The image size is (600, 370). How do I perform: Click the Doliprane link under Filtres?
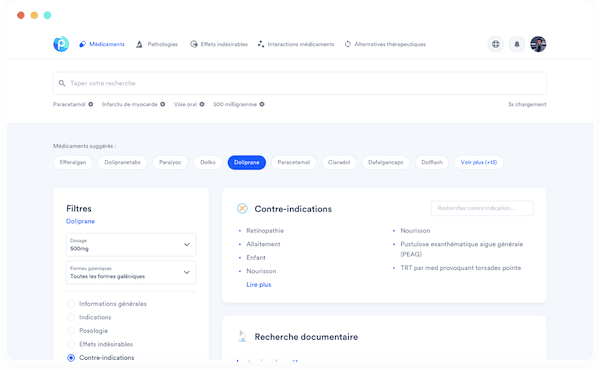(80, 221)
